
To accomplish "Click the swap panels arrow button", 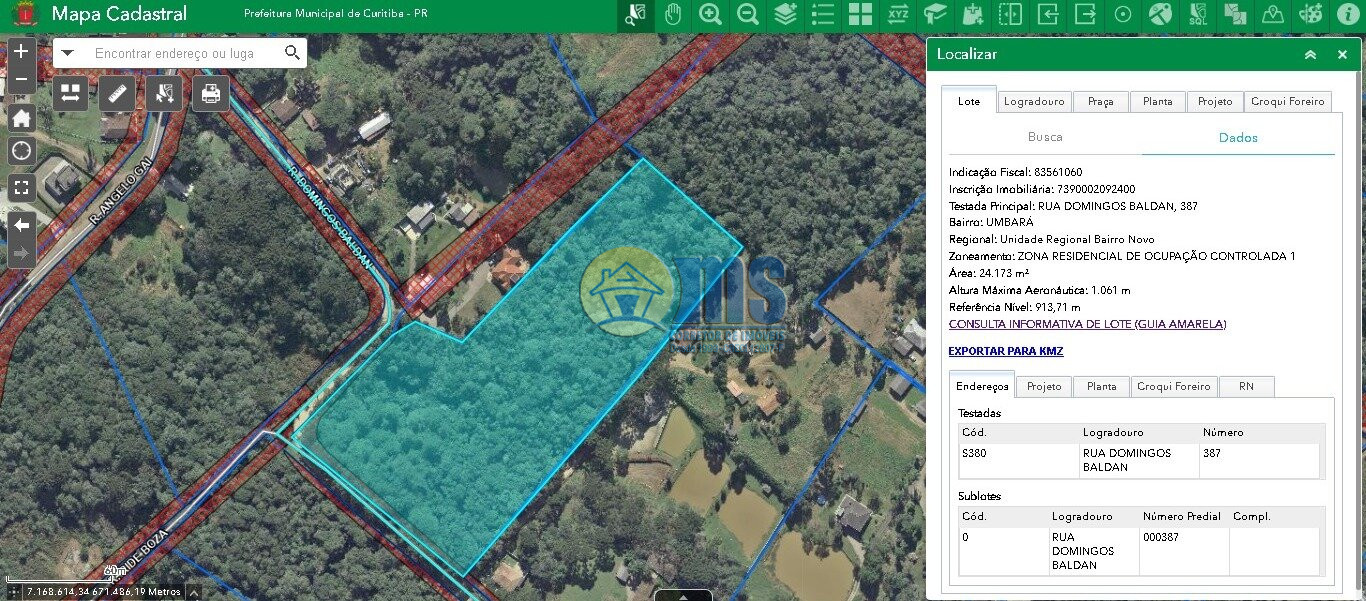I will point(70,93).
